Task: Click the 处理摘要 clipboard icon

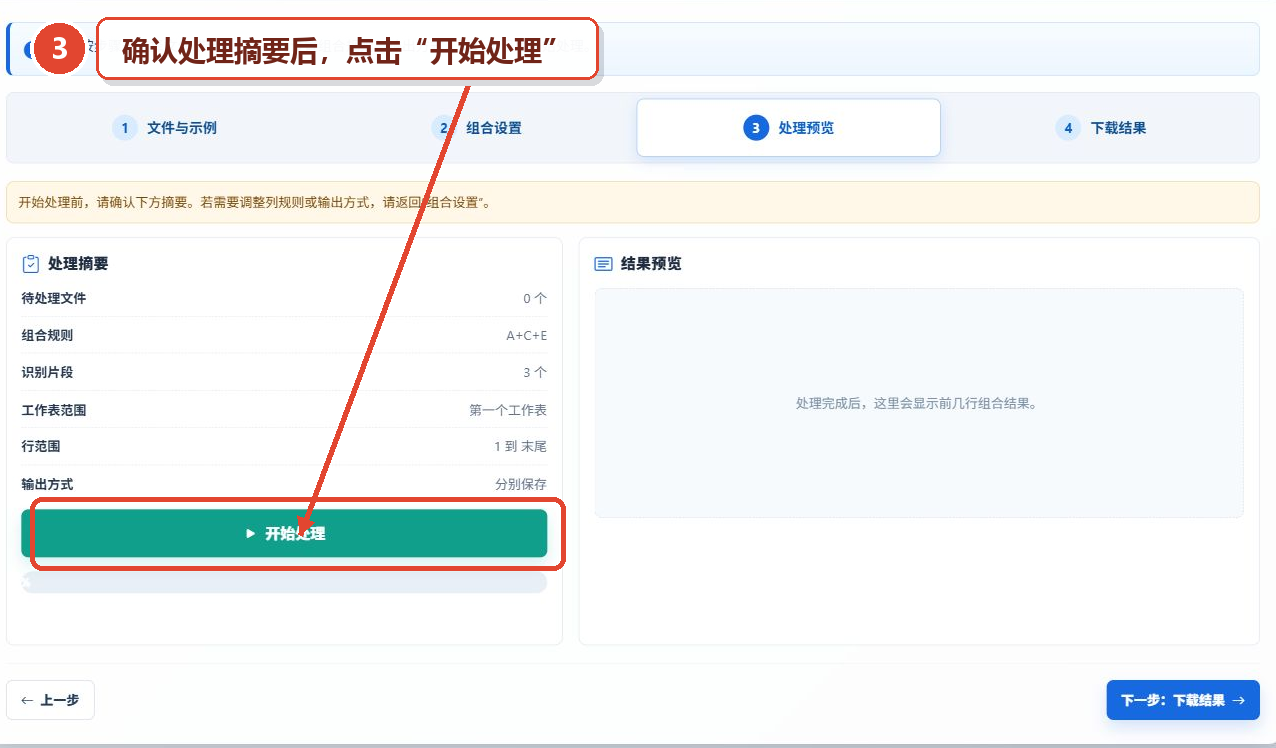Action: tap(31, 264)
